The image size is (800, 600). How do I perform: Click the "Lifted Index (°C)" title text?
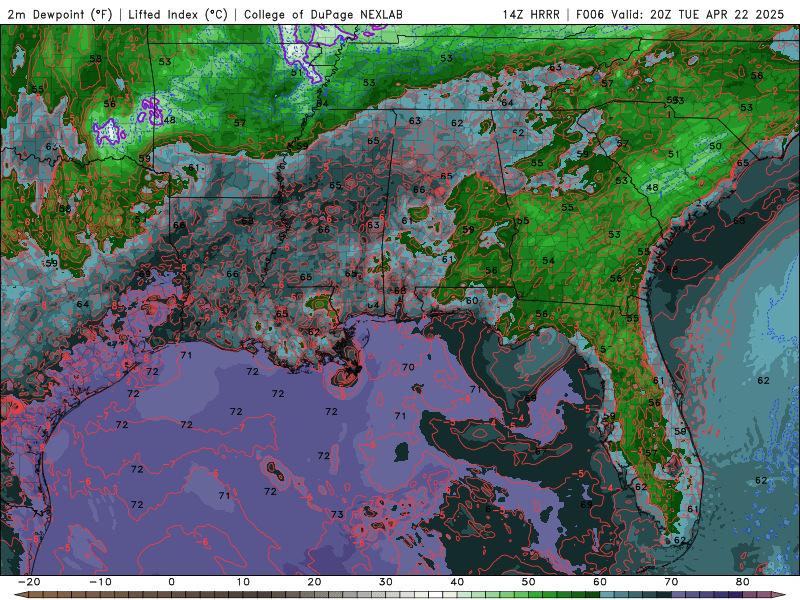click(x=178, y=14)
